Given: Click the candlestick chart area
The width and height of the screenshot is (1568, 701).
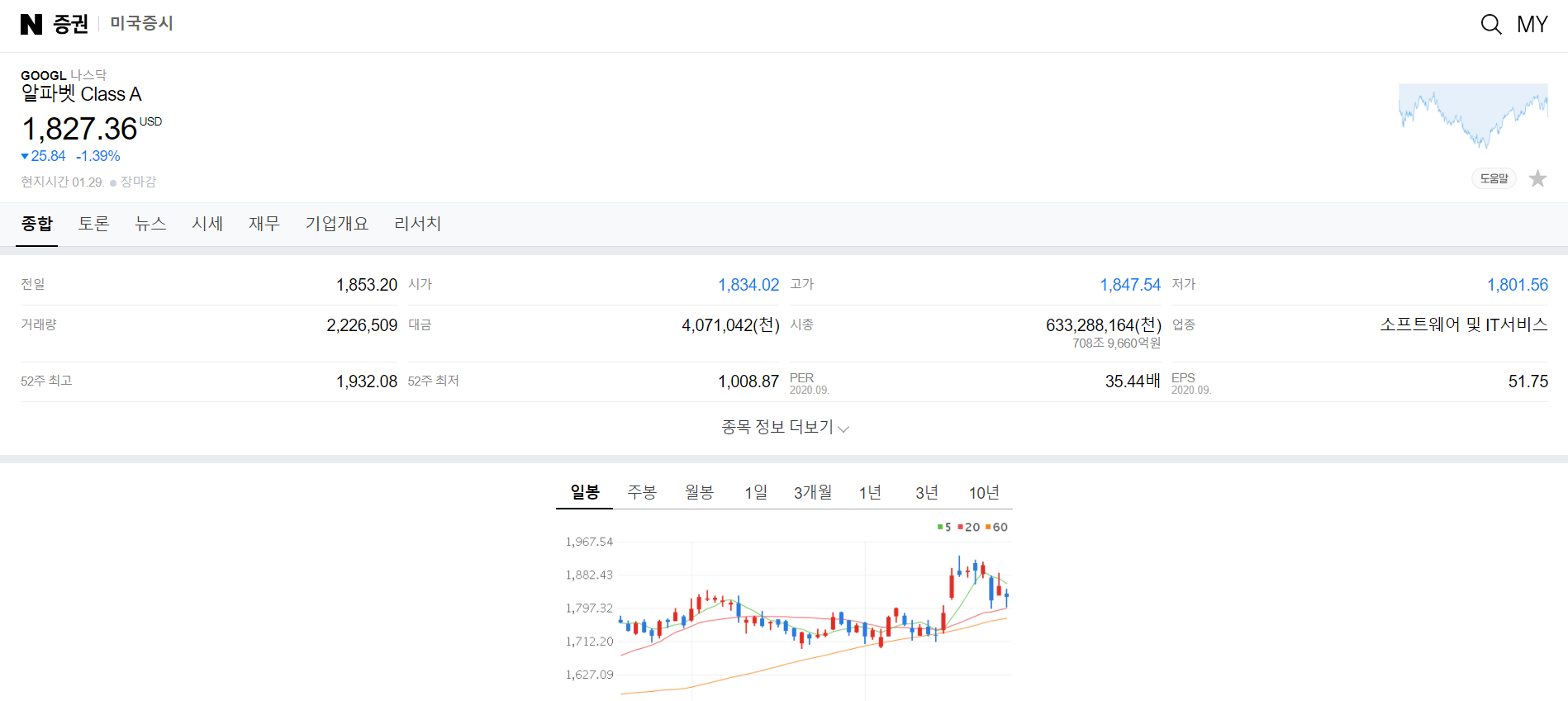Looking at the screenshot, I should click(814, 619).
